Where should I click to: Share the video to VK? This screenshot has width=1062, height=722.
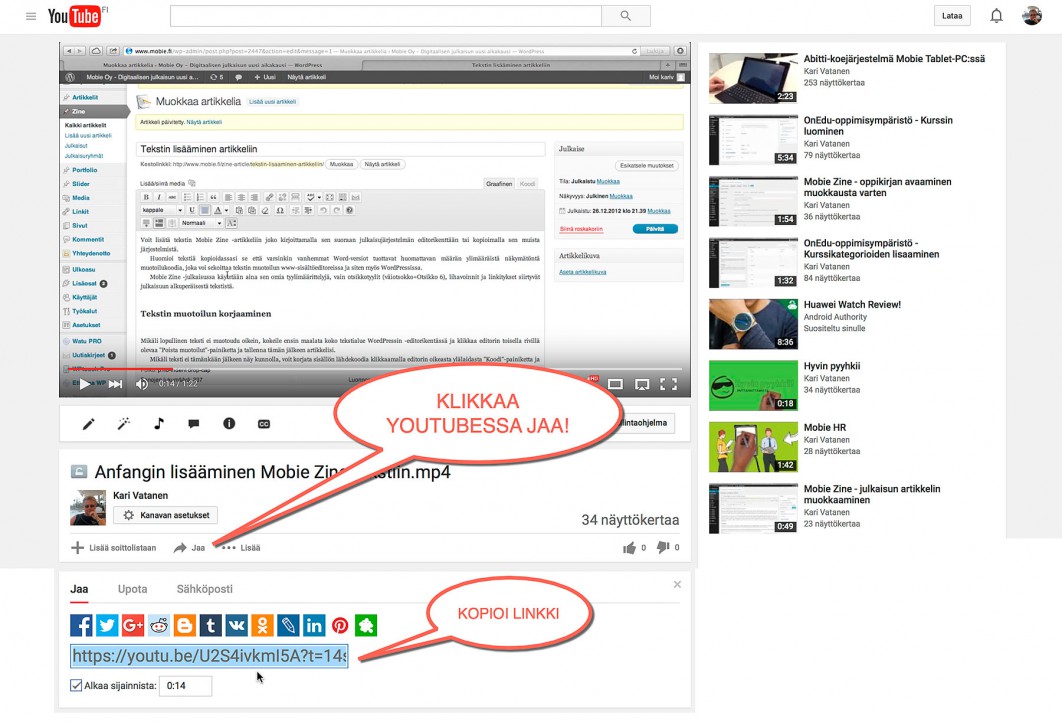coord(236,625)
